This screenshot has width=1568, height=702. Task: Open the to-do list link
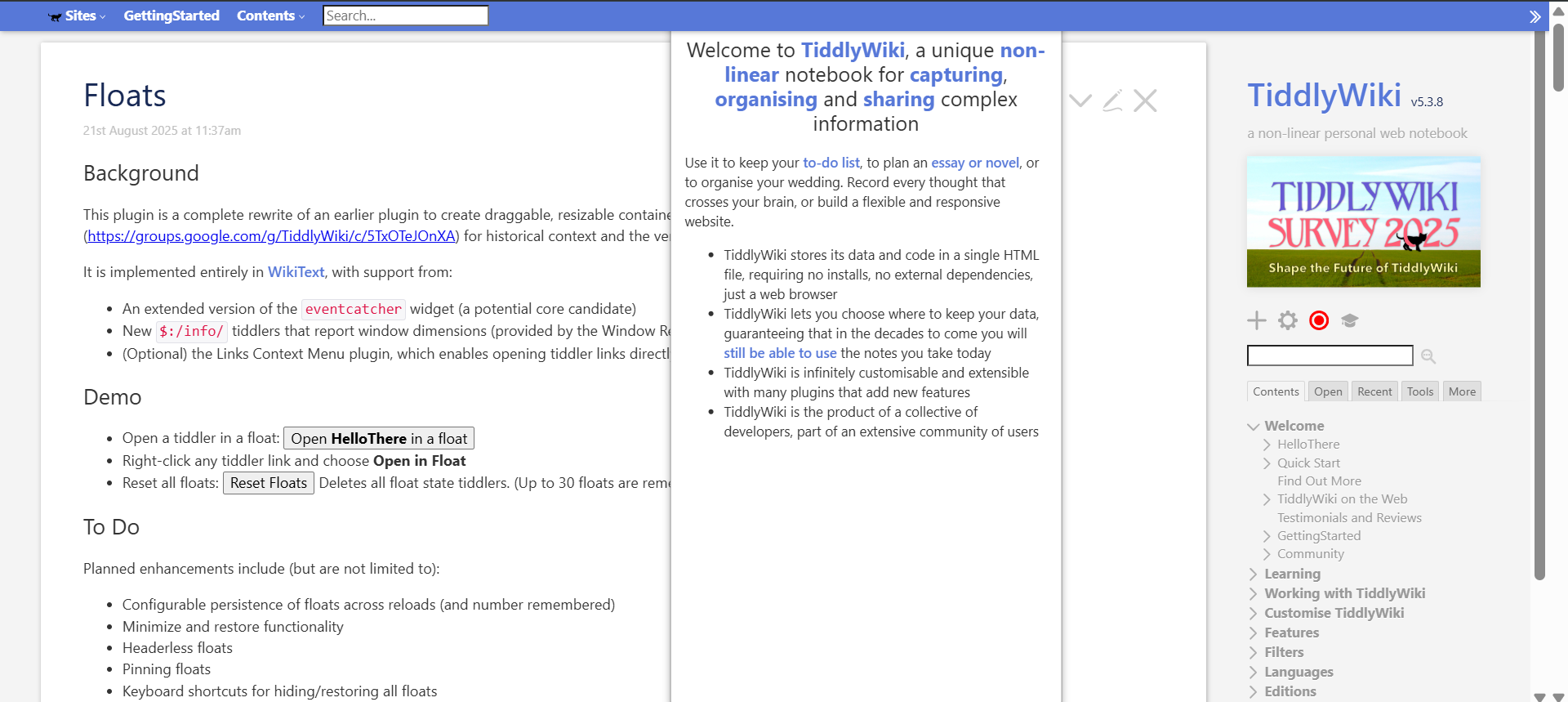(831, 163)
